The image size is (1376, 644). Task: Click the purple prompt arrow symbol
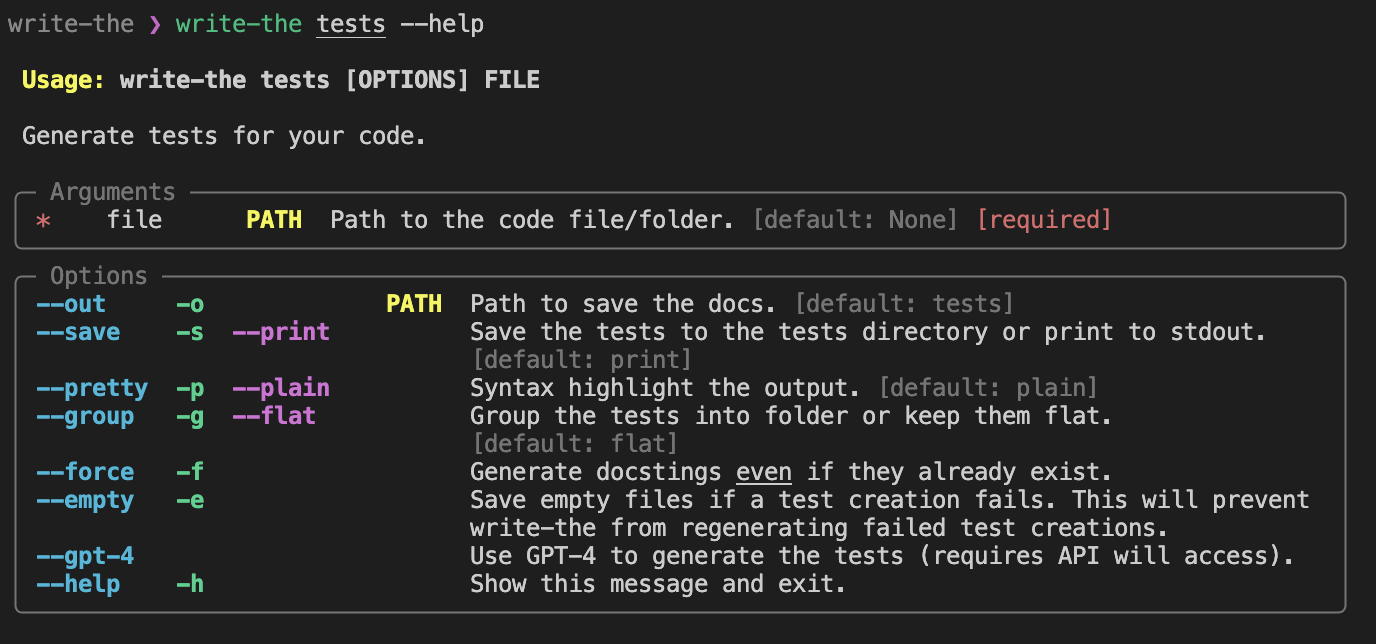pos(155,24)
